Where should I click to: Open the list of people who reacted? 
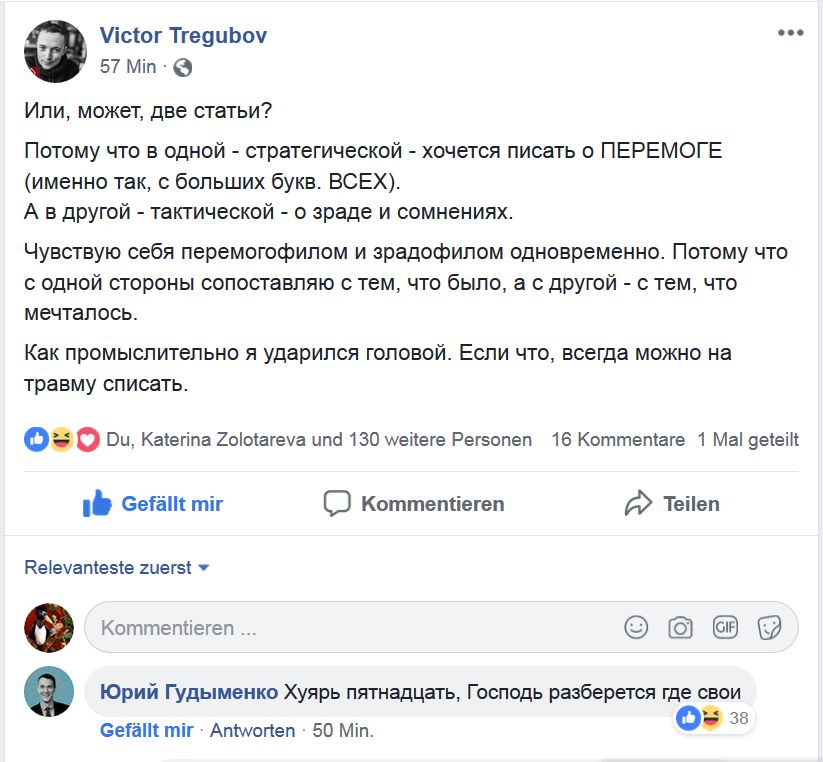[319, 439]
